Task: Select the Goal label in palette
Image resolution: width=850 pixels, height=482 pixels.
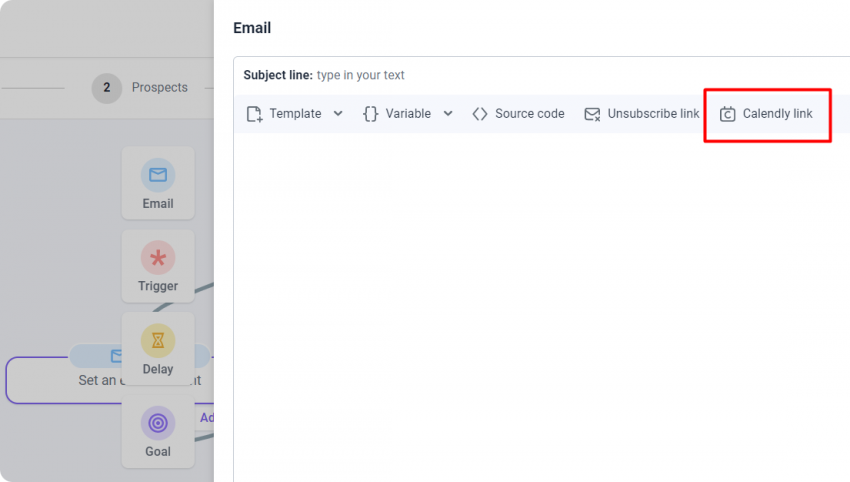Action: (158, 452)
